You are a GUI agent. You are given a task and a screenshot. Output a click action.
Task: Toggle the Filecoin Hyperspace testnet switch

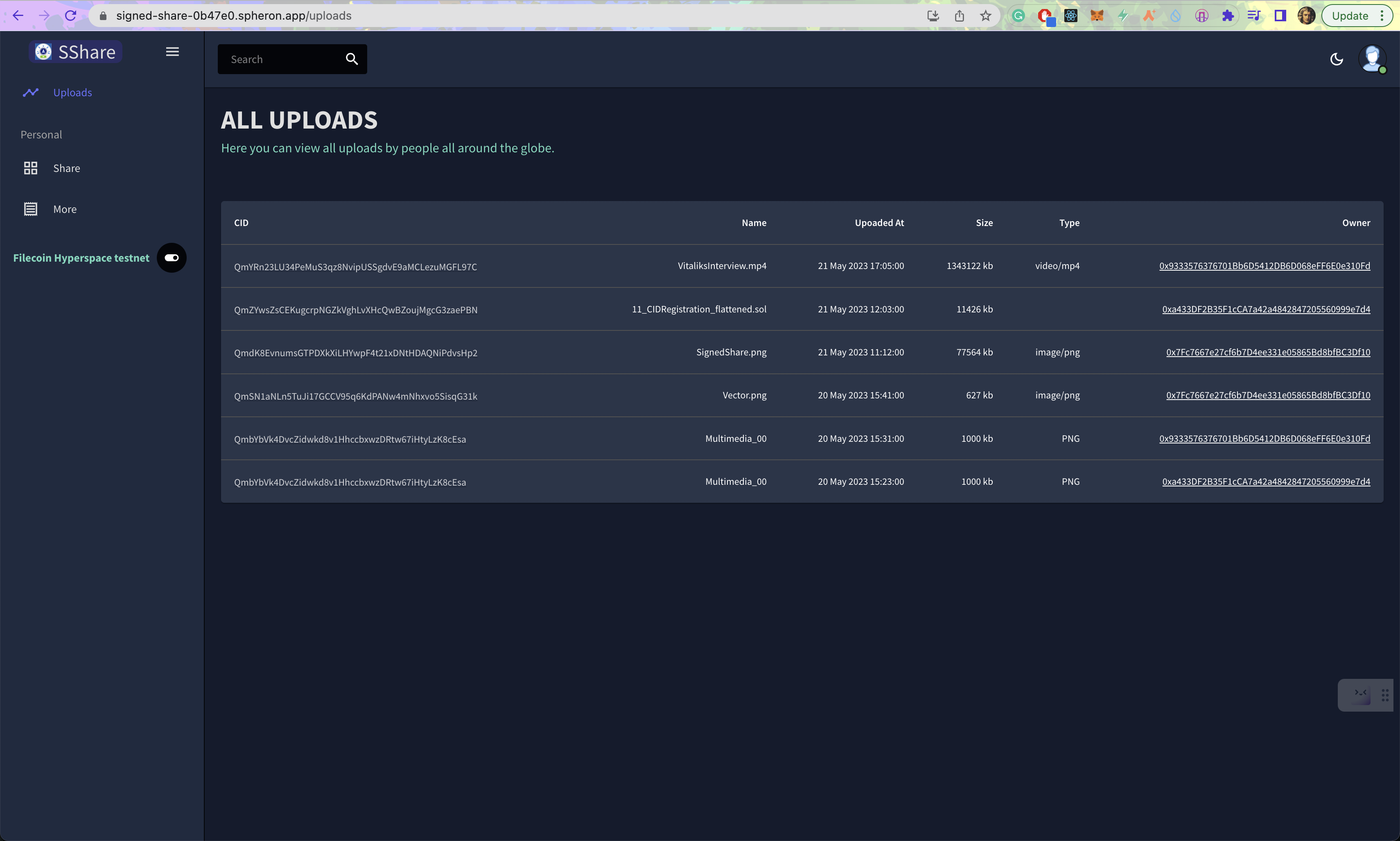[x=172, y=258]
